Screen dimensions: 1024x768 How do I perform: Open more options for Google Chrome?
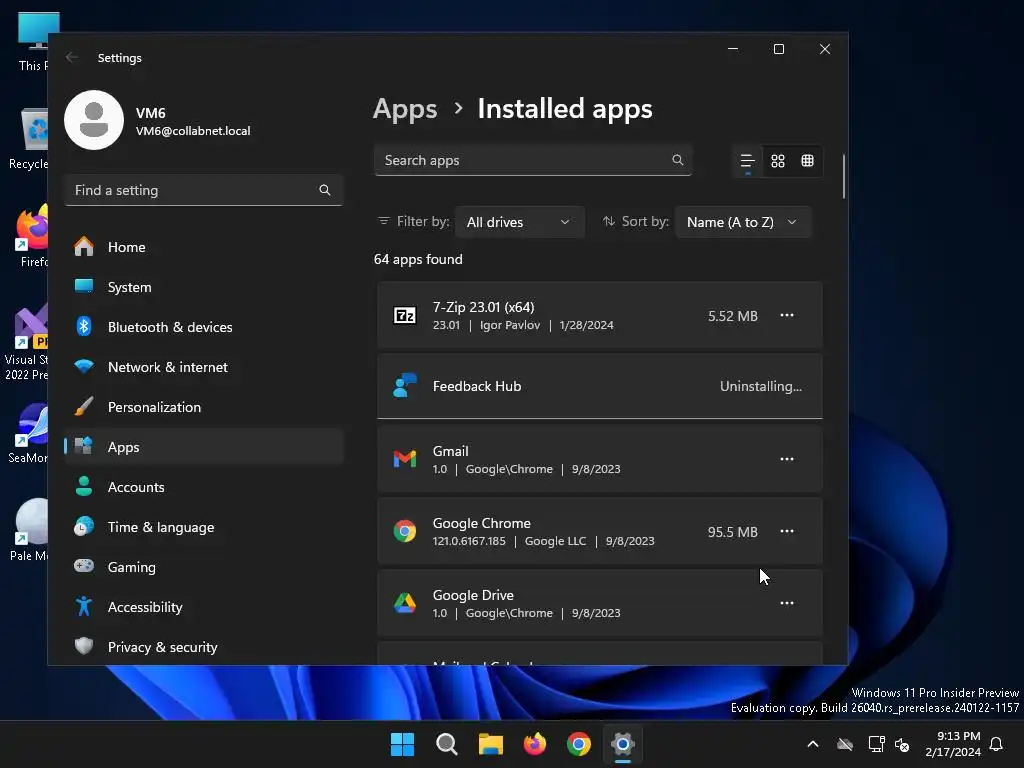(787, 531)
